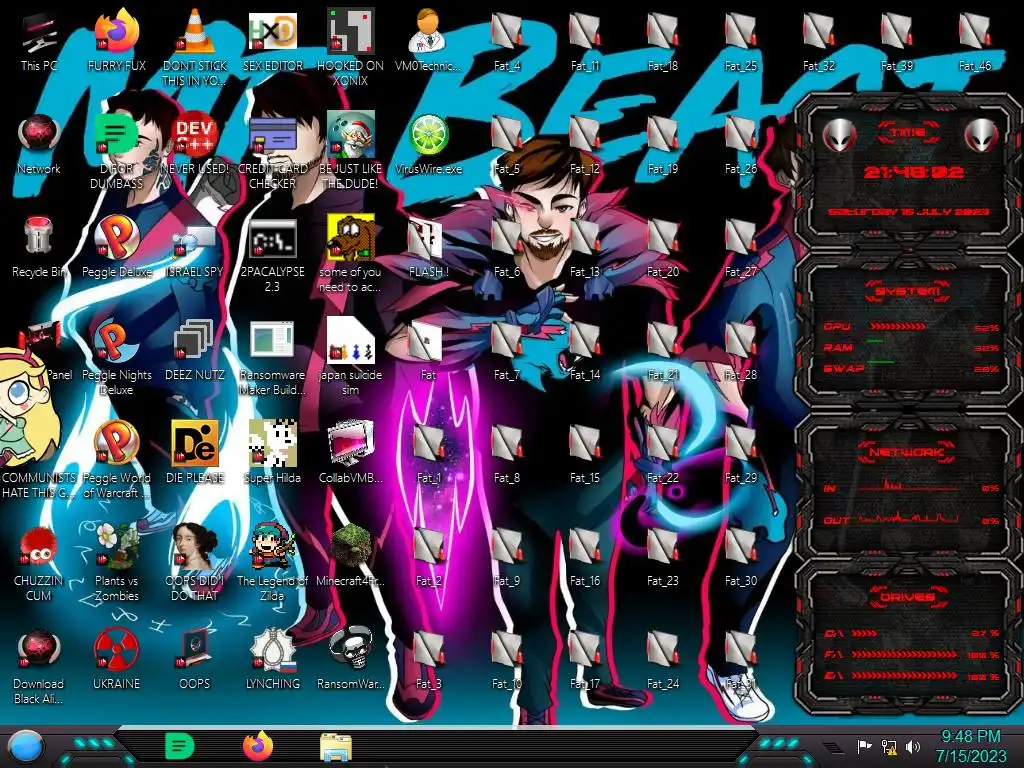The width and height of the screenshot is (1024, 768).
Task: Launch Plants vs Zombies shortcut
Action: pos(116,547)
